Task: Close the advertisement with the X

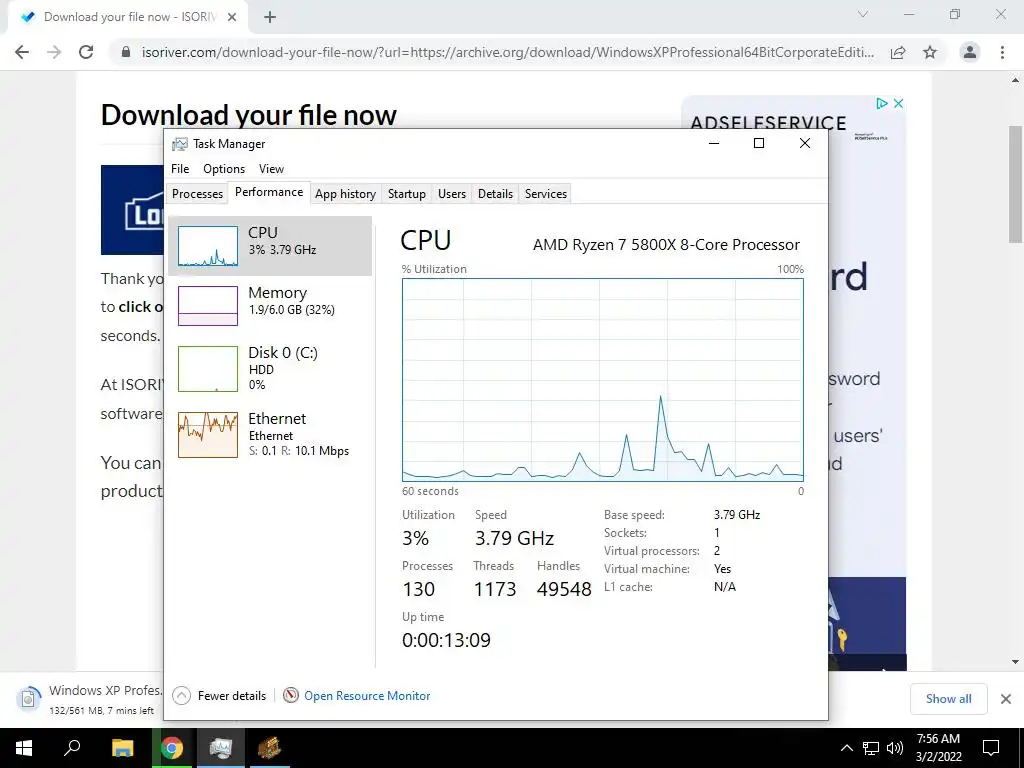Action: coord(899,103)
